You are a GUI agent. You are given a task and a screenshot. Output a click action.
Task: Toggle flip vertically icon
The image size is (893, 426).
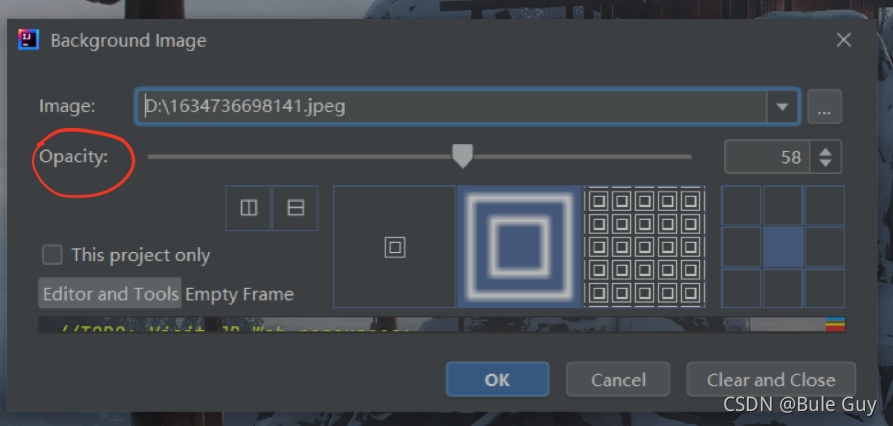(x=295, y=208)
